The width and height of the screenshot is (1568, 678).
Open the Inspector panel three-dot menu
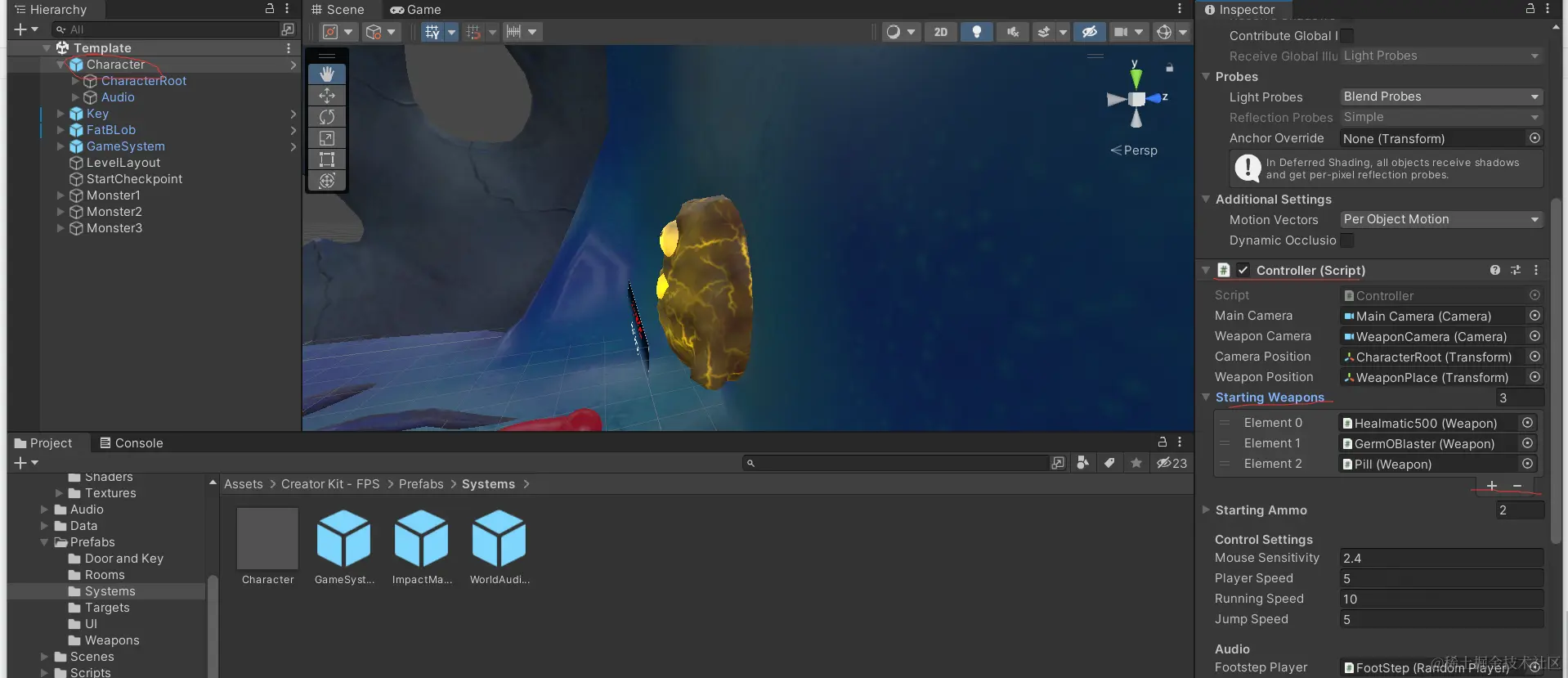[x=1548, y=8]
